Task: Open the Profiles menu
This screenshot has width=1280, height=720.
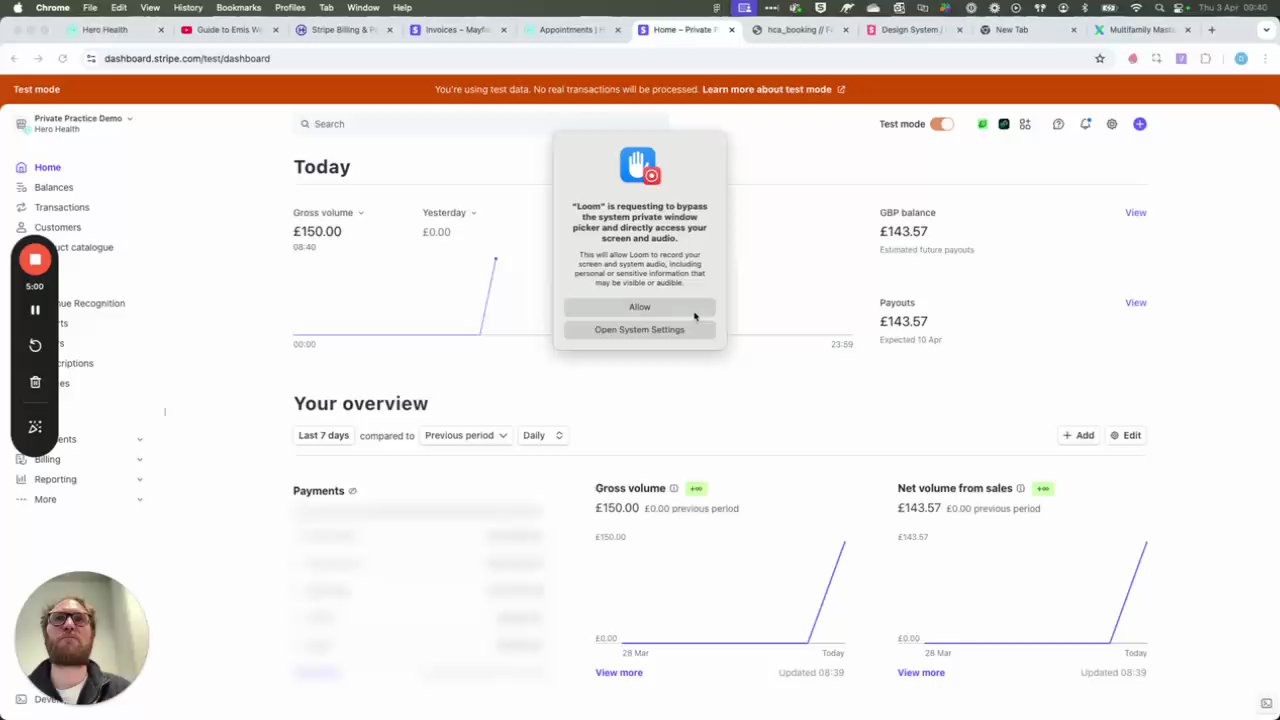Action: pos(290,7)
